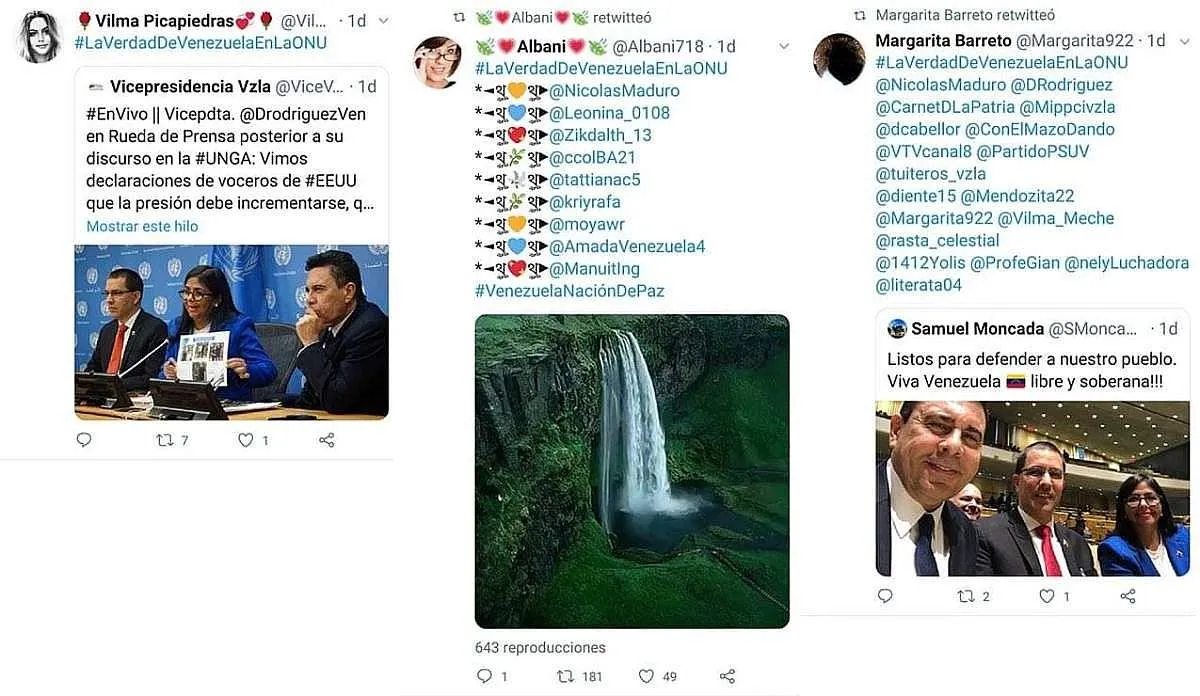This screenshot has width=1200, height=696.
Task: Share Albani's waterfall tweet
Action: coord(728,677)
